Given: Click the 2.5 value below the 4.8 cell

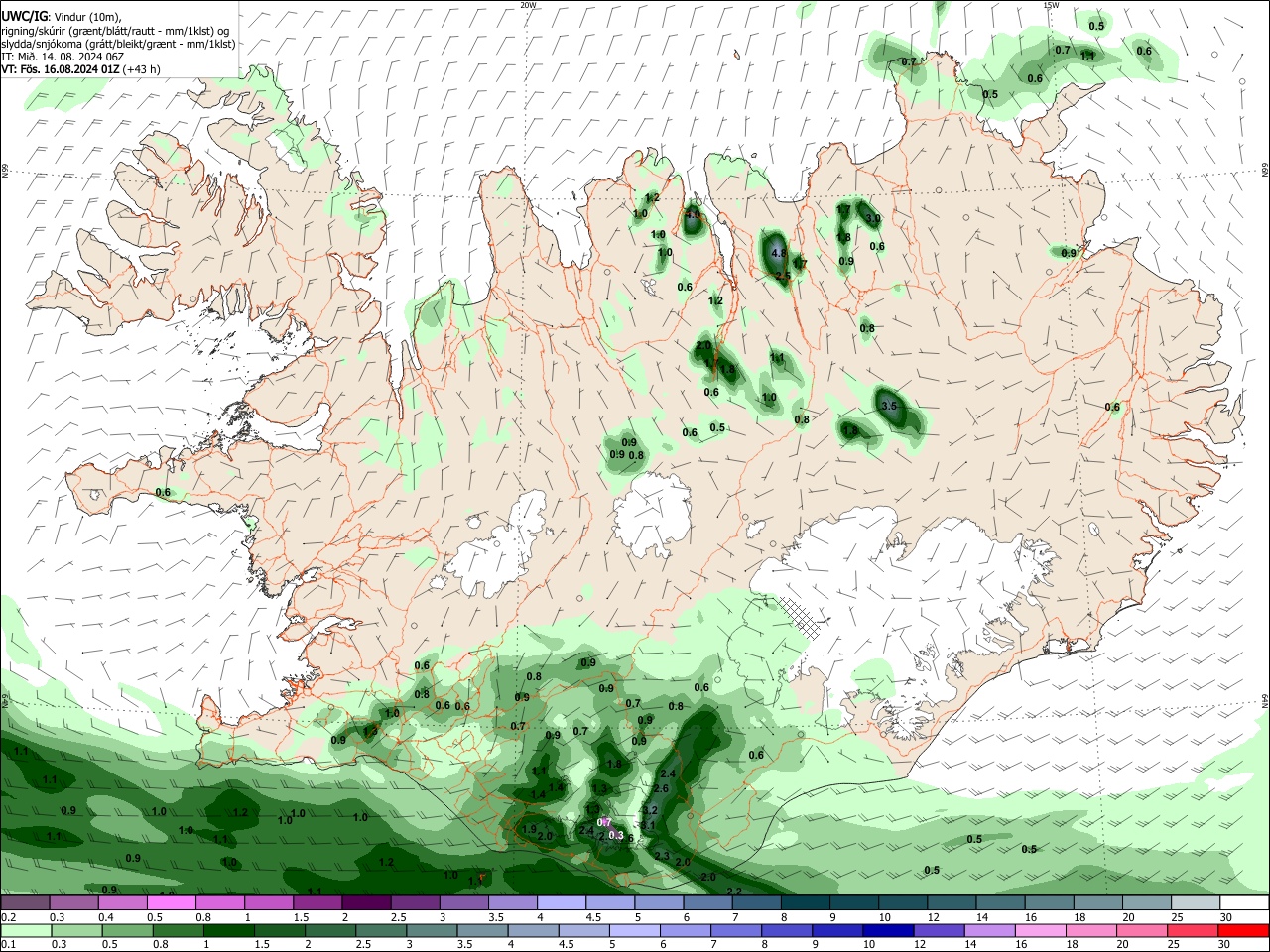Looking at the screenshot, I should click(x=783, y=276).
